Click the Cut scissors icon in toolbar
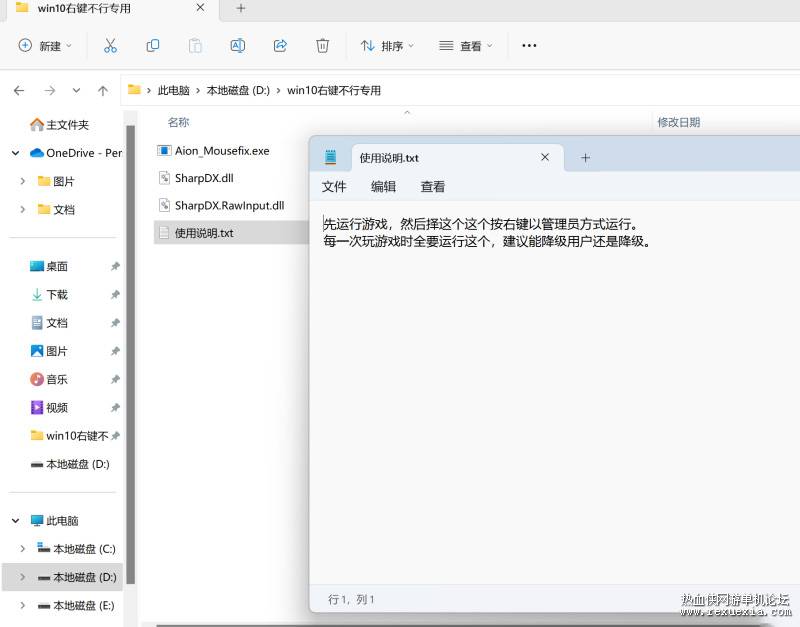 [110, 46]
